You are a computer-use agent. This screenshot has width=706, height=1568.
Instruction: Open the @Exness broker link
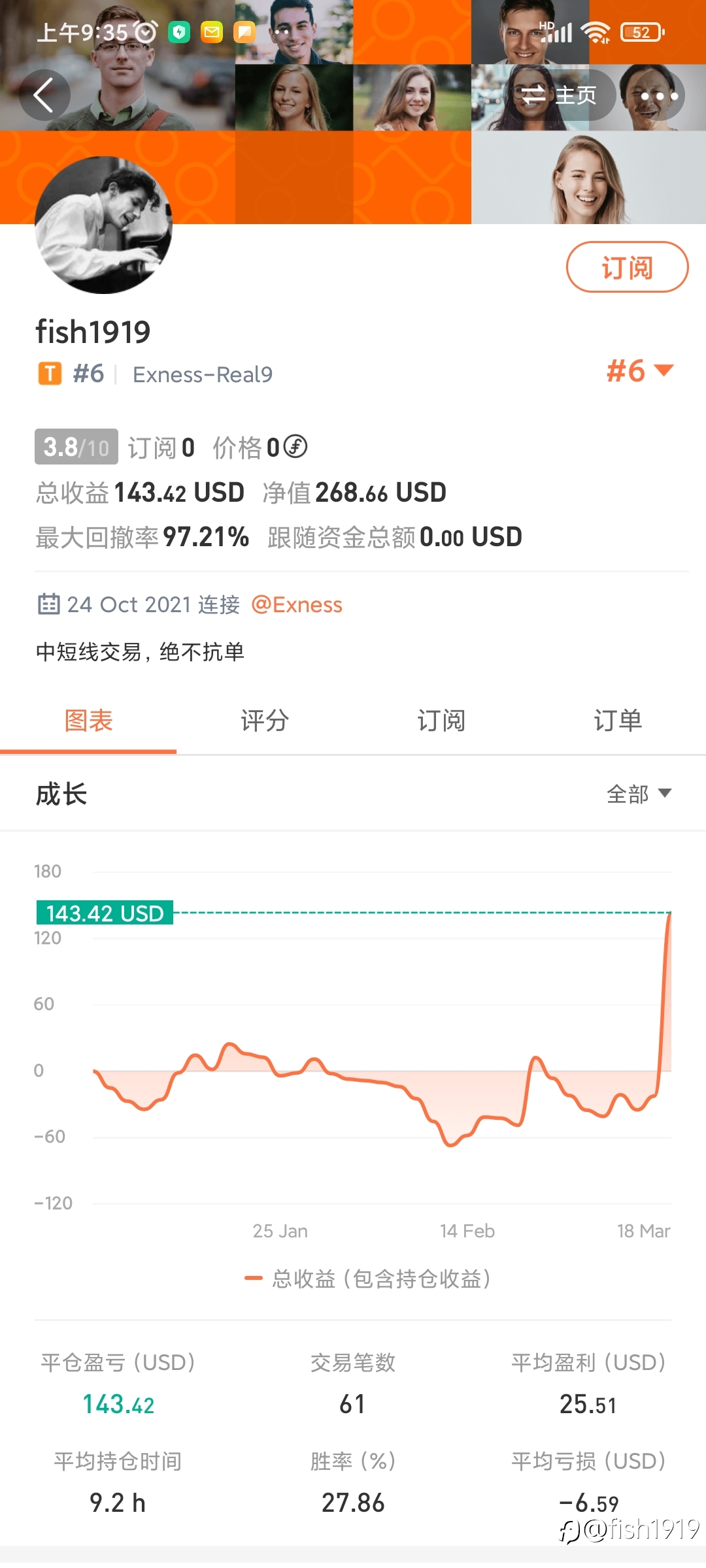tap(297, 604)
